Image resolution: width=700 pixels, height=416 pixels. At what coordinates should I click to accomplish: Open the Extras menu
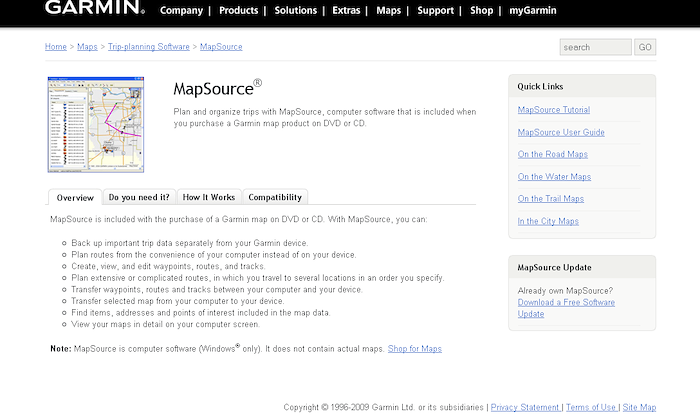click(x=346, y=10)
